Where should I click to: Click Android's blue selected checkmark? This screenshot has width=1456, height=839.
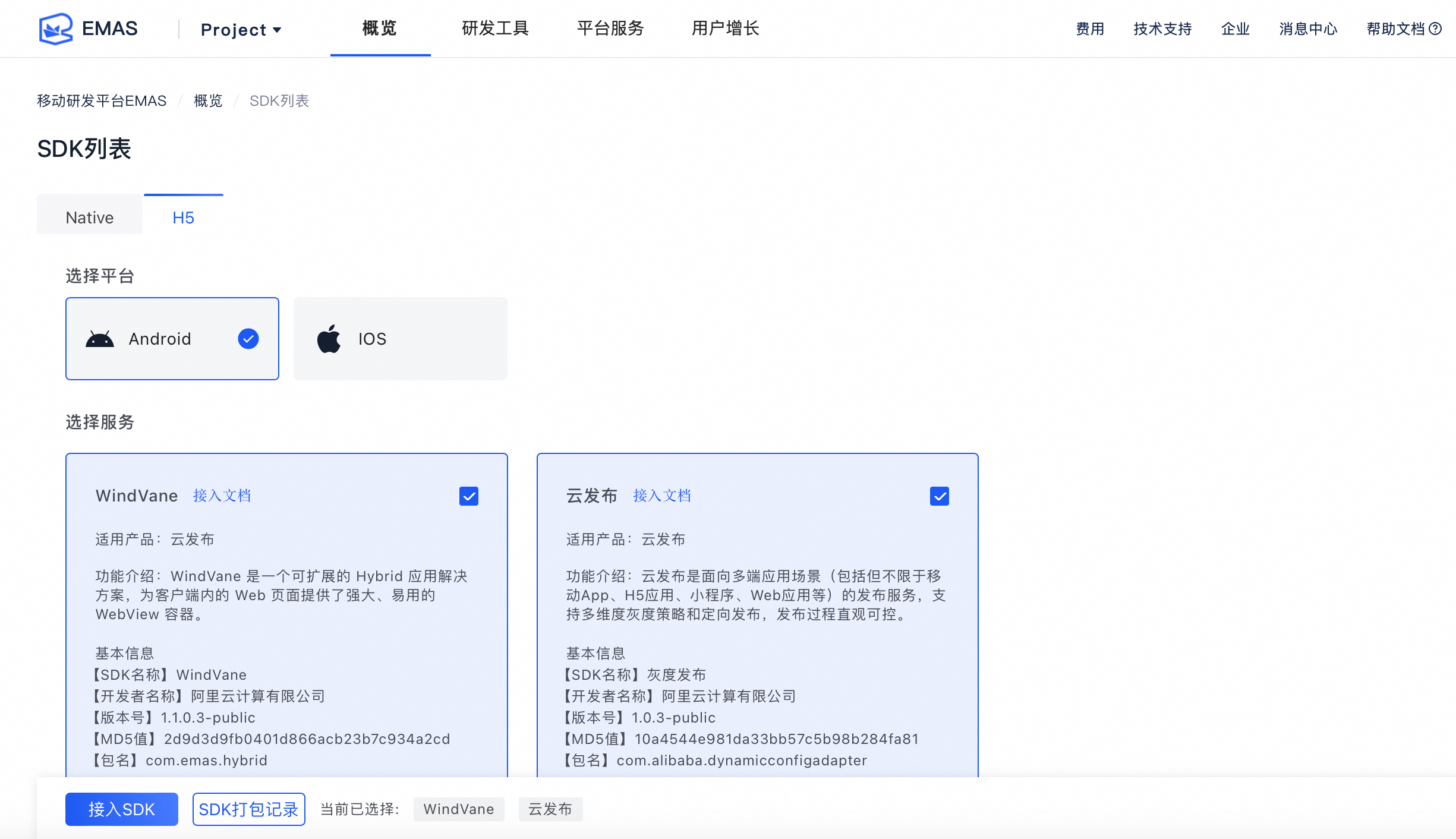248,339
